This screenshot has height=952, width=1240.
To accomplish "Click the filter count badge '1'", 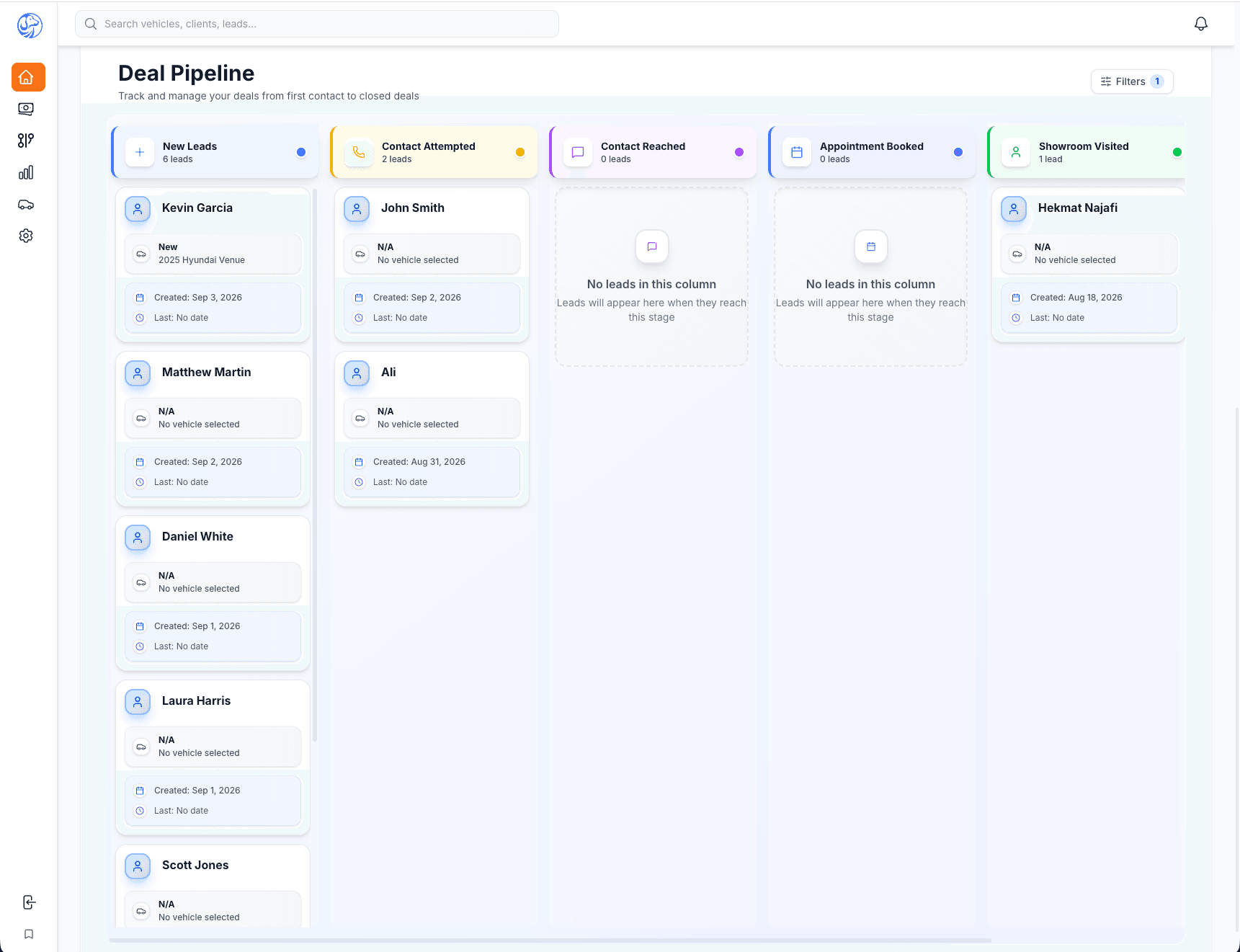I will 1157,81.
